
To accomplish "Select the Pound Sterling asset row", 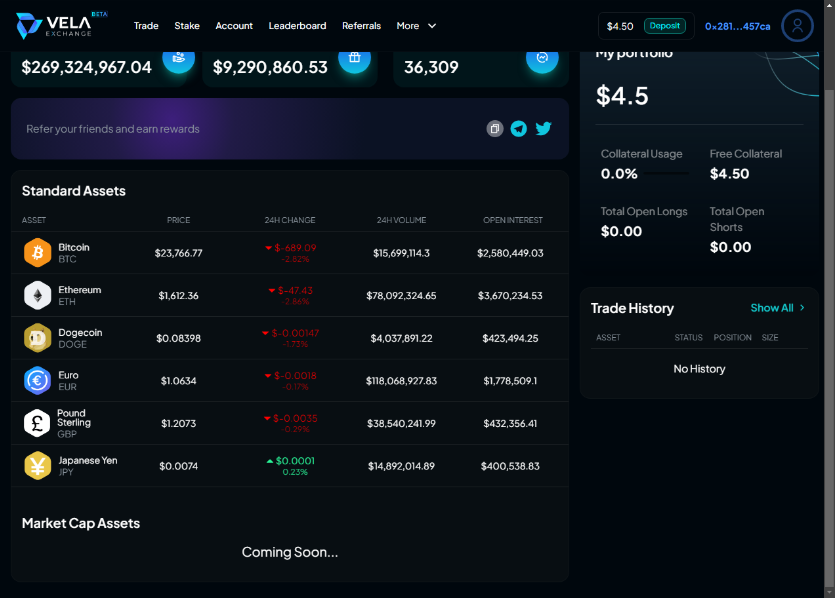I will click(x=290, y=423).
